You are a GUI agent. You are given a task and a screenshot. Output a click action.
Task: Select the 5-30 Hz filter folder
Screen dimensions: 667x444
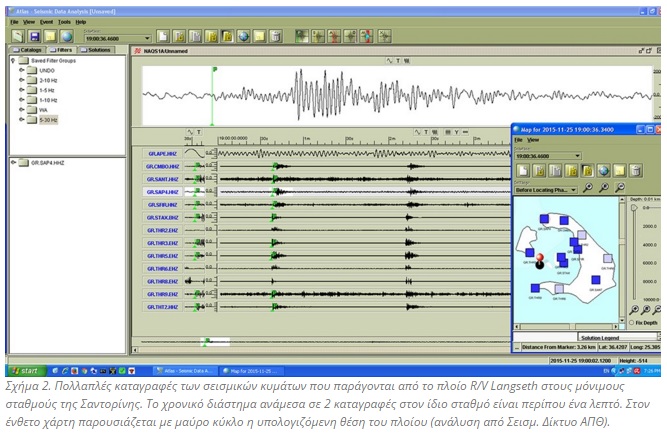coord(47,119)
